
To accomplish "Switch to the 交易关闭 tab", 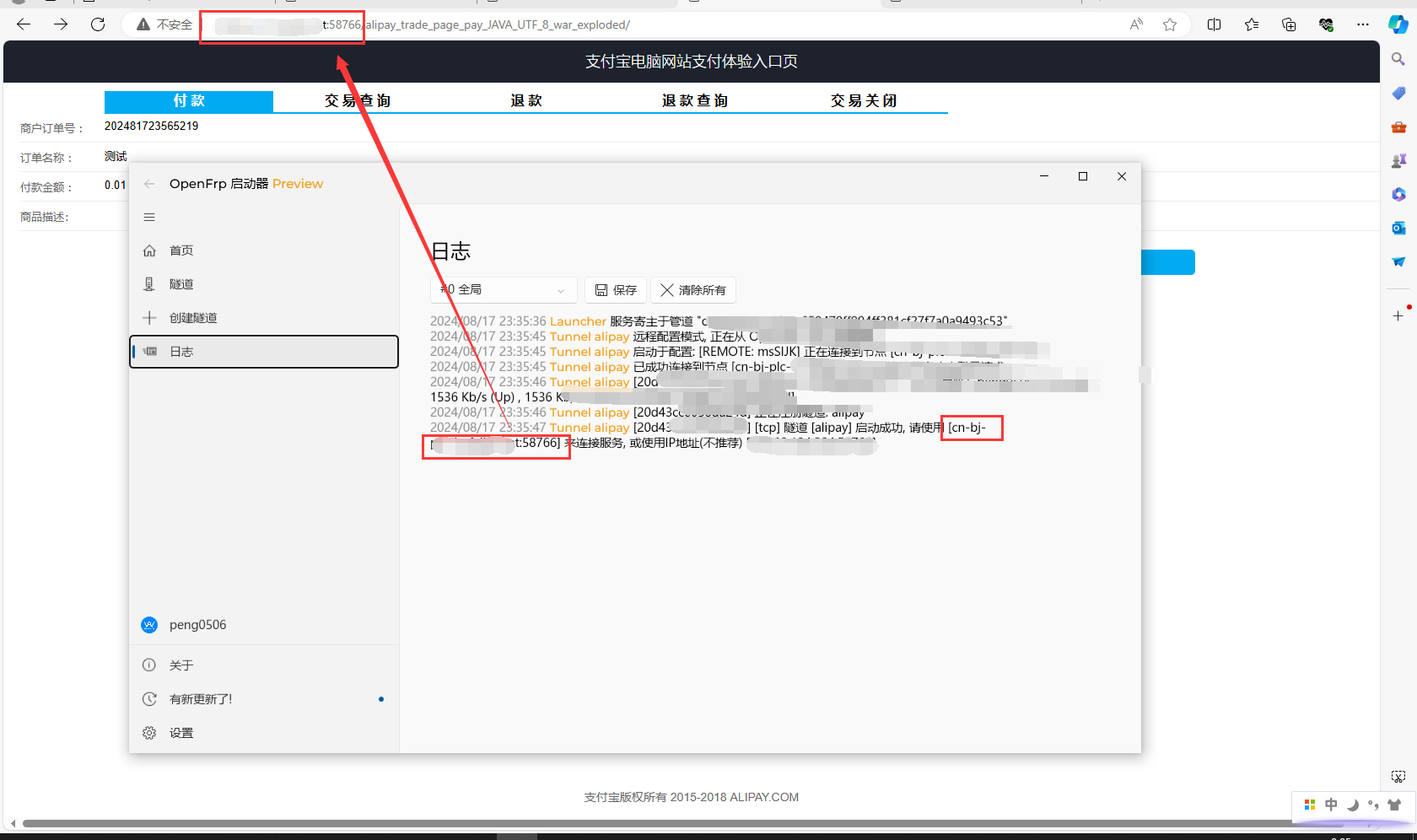I will click(x=864, y=101).
